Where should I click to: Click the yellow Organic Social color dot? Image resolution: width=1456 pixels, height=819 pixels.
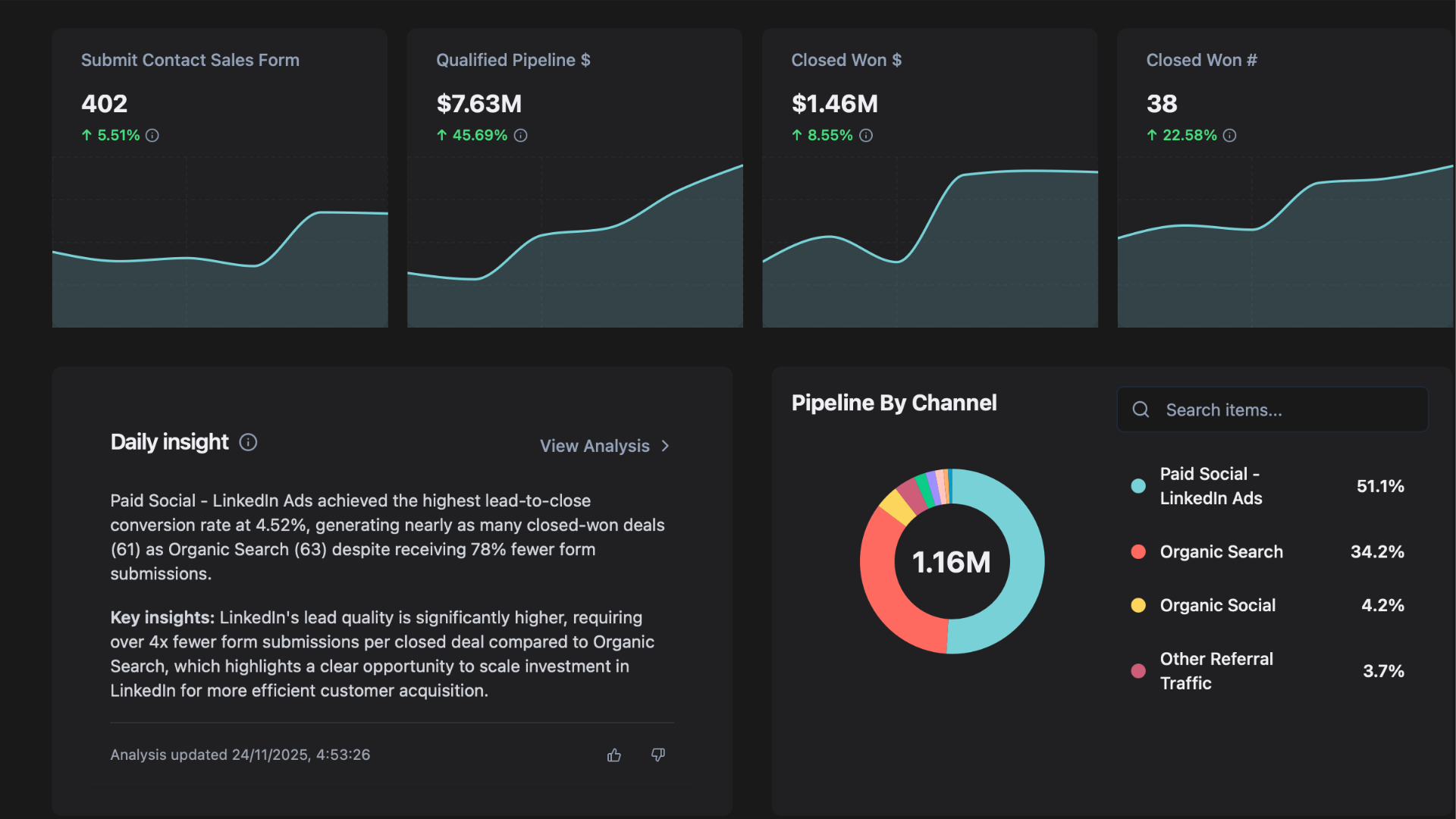pos(1138,605)
